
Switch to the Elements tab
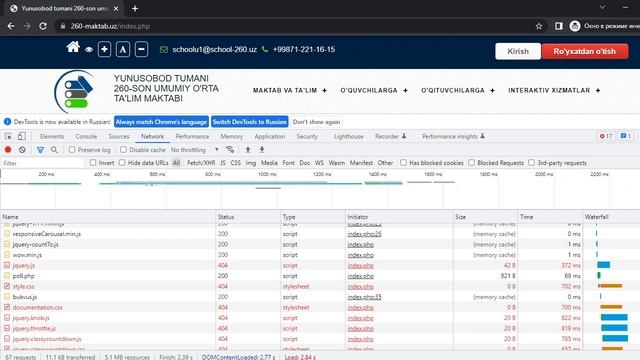pyautogui.click(x=52, y=136)
